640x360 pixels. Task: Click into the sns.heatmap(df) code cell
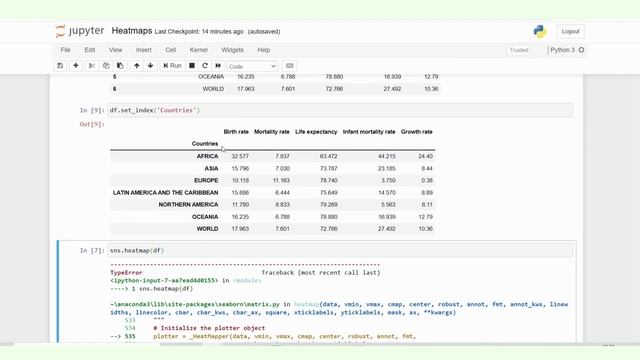(x=340, y=251)
